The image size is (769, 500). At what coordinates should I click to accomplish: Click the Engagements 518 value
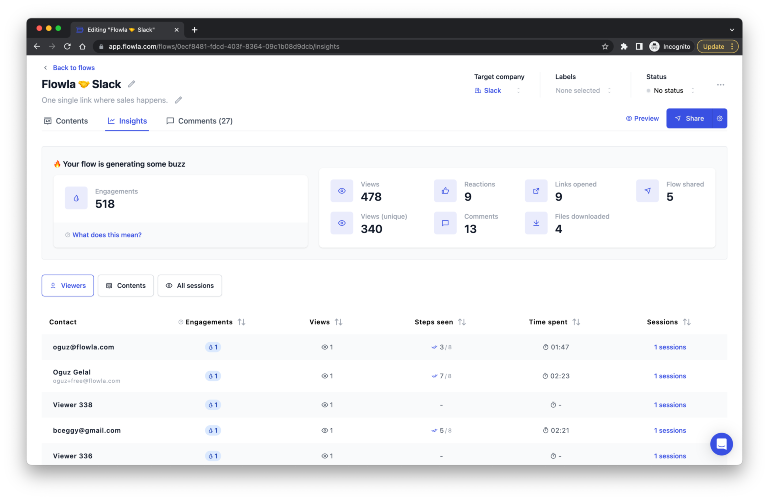(x=105, y=204)
